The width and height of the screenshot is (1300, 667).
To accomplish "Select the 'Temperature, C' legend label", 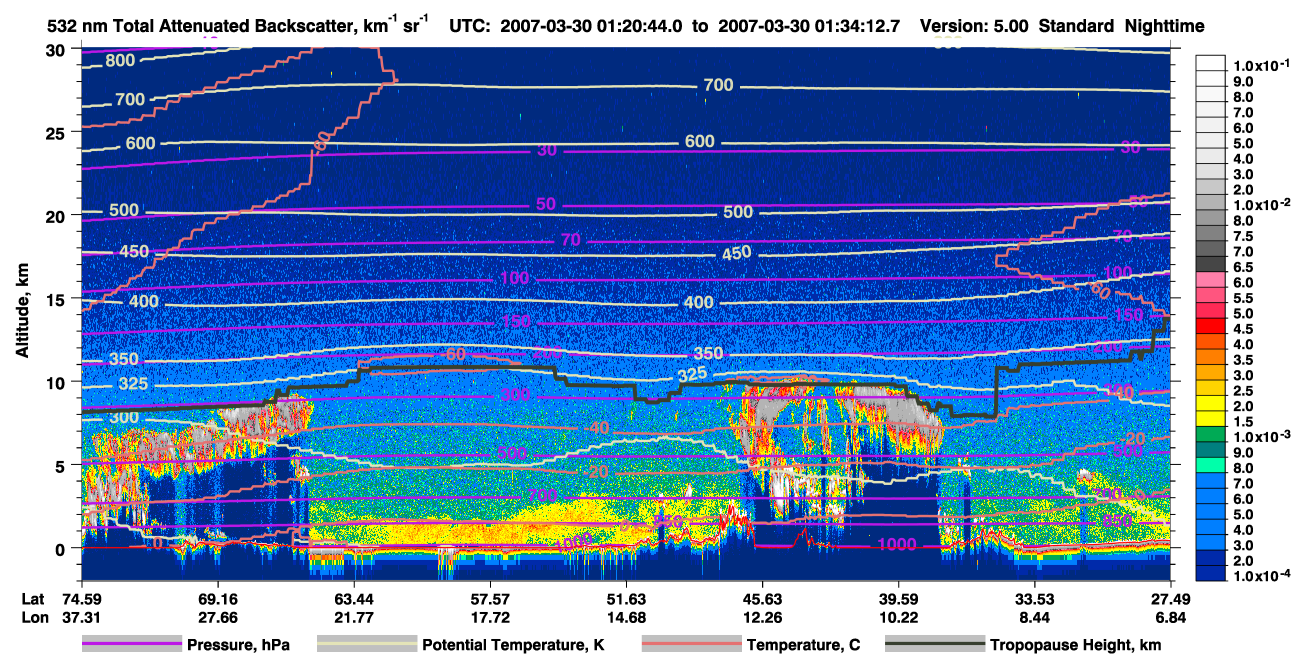I will [803, 645].
